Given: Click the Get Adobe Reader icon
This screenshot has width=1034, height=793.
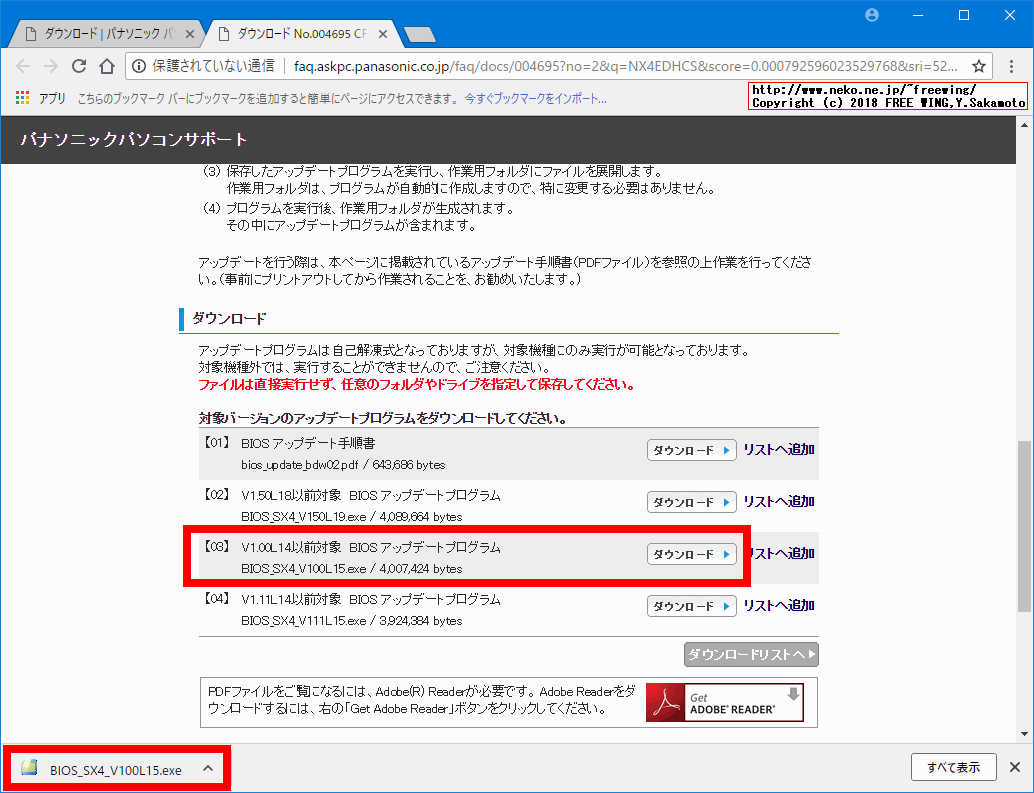Looking at the screenshot, I should point(724,701).
